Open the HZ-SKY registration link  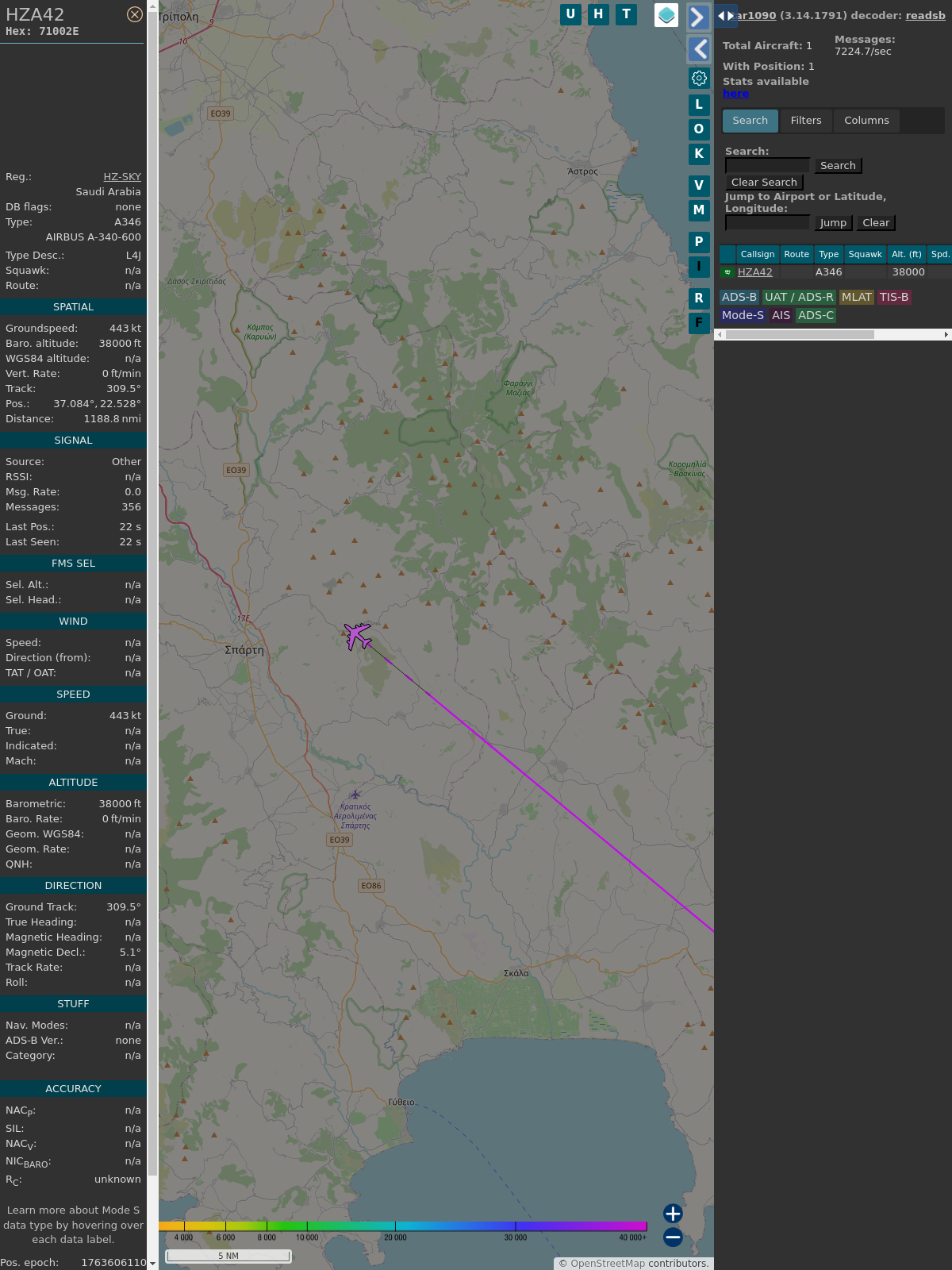tap(122, 176)
